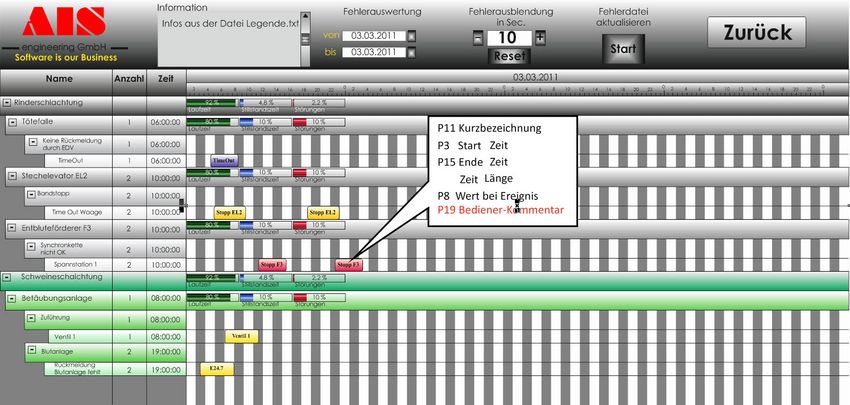Click the 'von' date field

click(x=374, y=36)
